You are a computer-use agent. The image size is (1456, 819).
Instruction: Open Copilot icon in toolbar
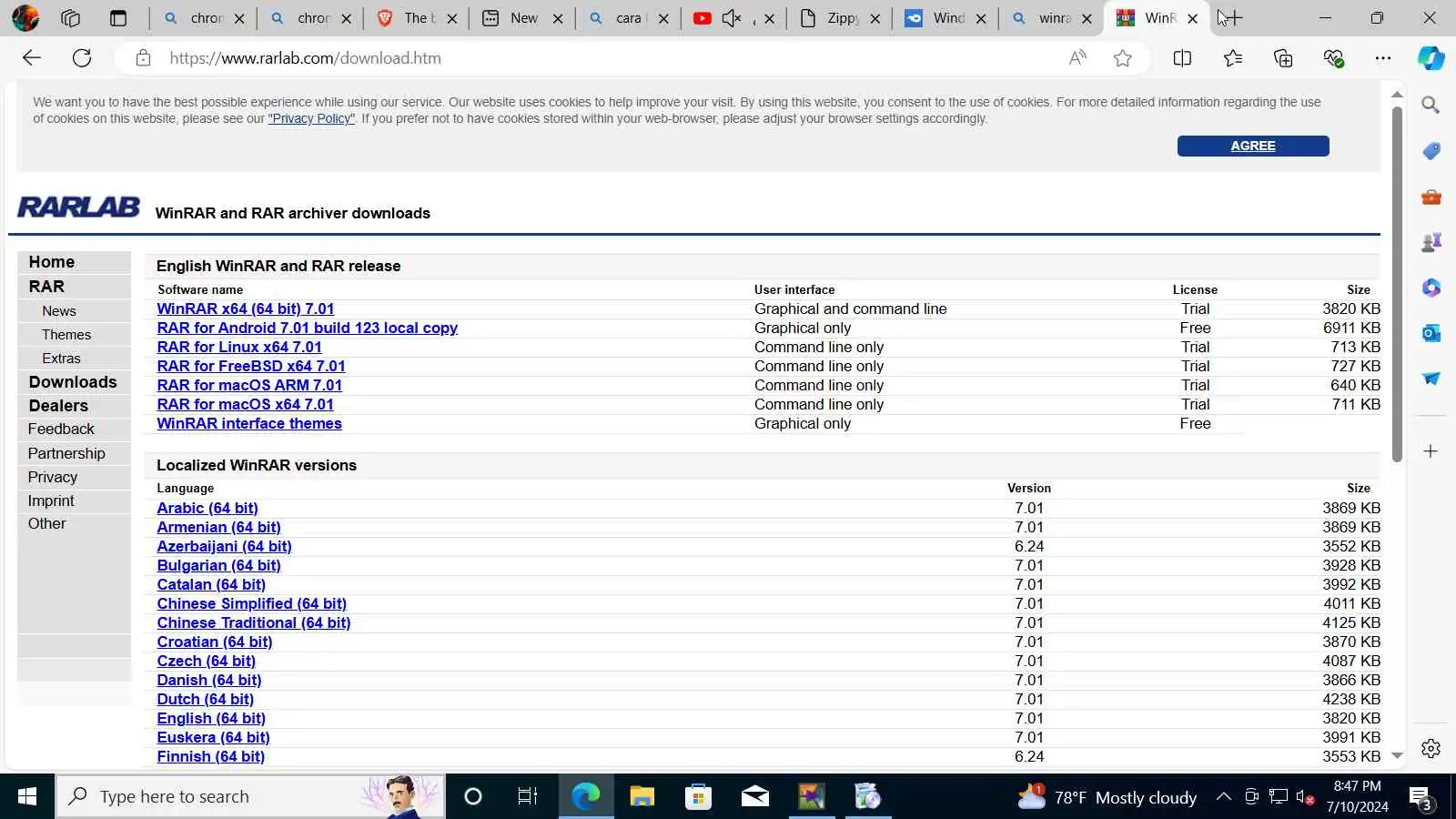pos(1431,58)
